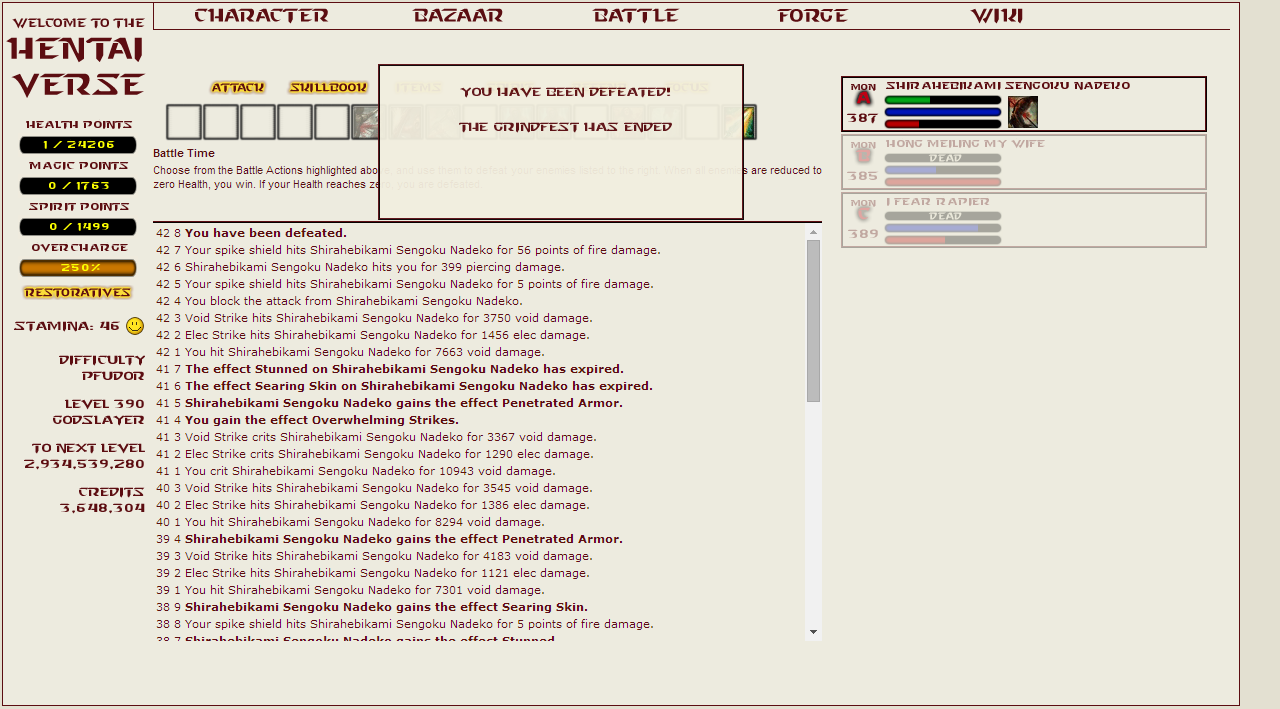Click the Magic Points 0 / 1763 display

[x=78, y=186]
